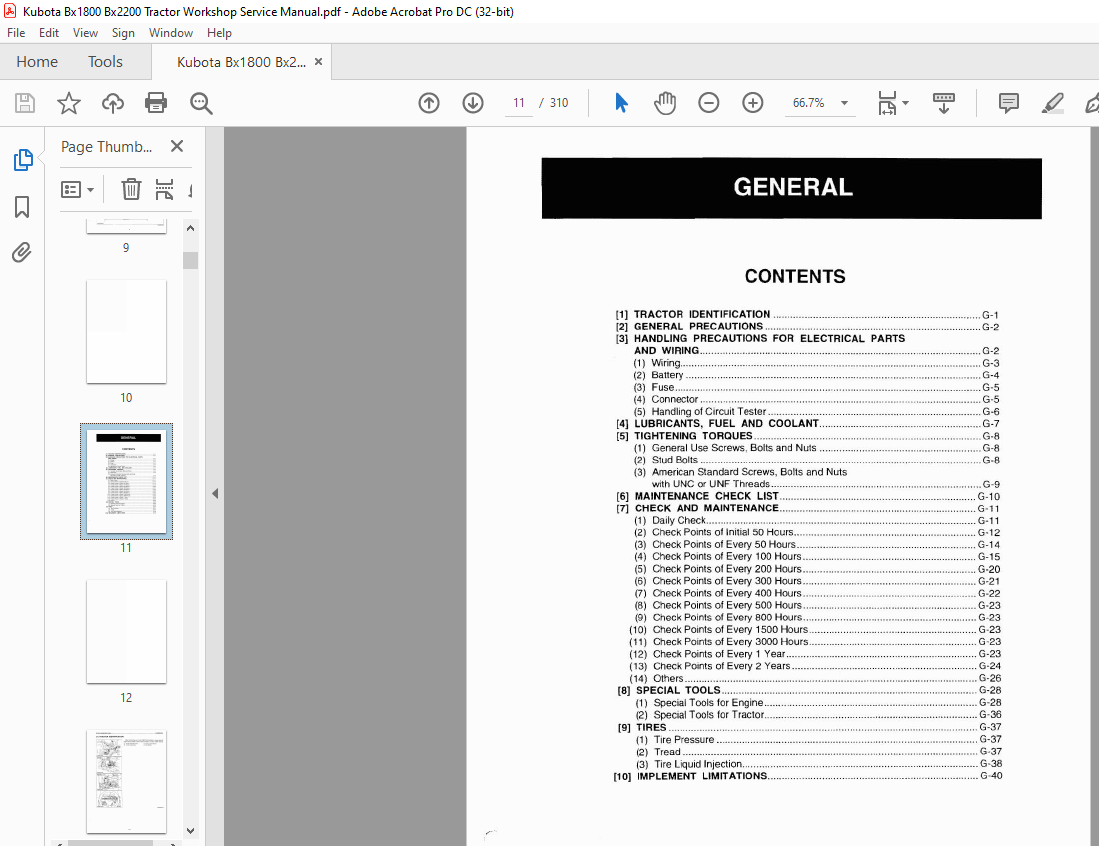
Task: Go to previous page arrow
Action: (x=429, y=103)
